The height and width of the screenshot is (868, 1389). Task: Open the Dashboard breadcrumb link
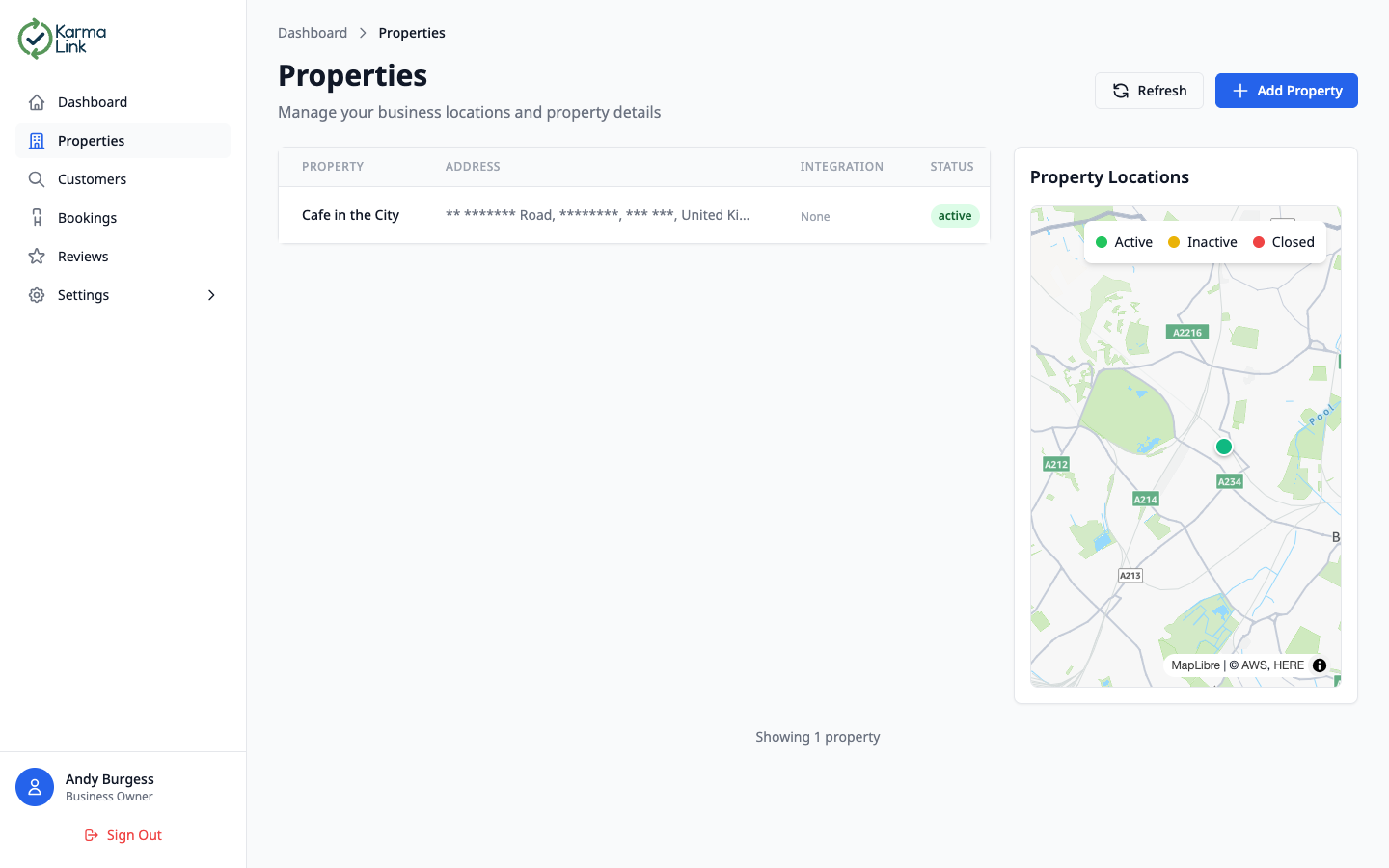click(x=313, y=32)
